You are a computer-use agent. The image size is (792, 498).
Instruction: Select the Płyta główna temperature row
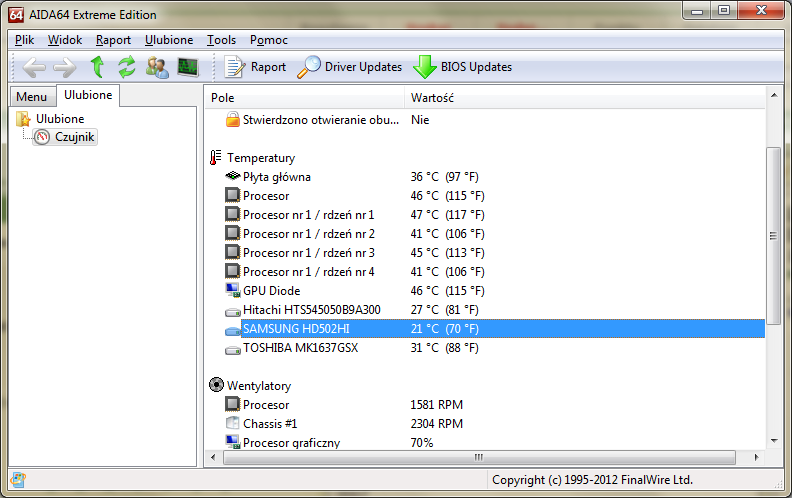[485, 177]
